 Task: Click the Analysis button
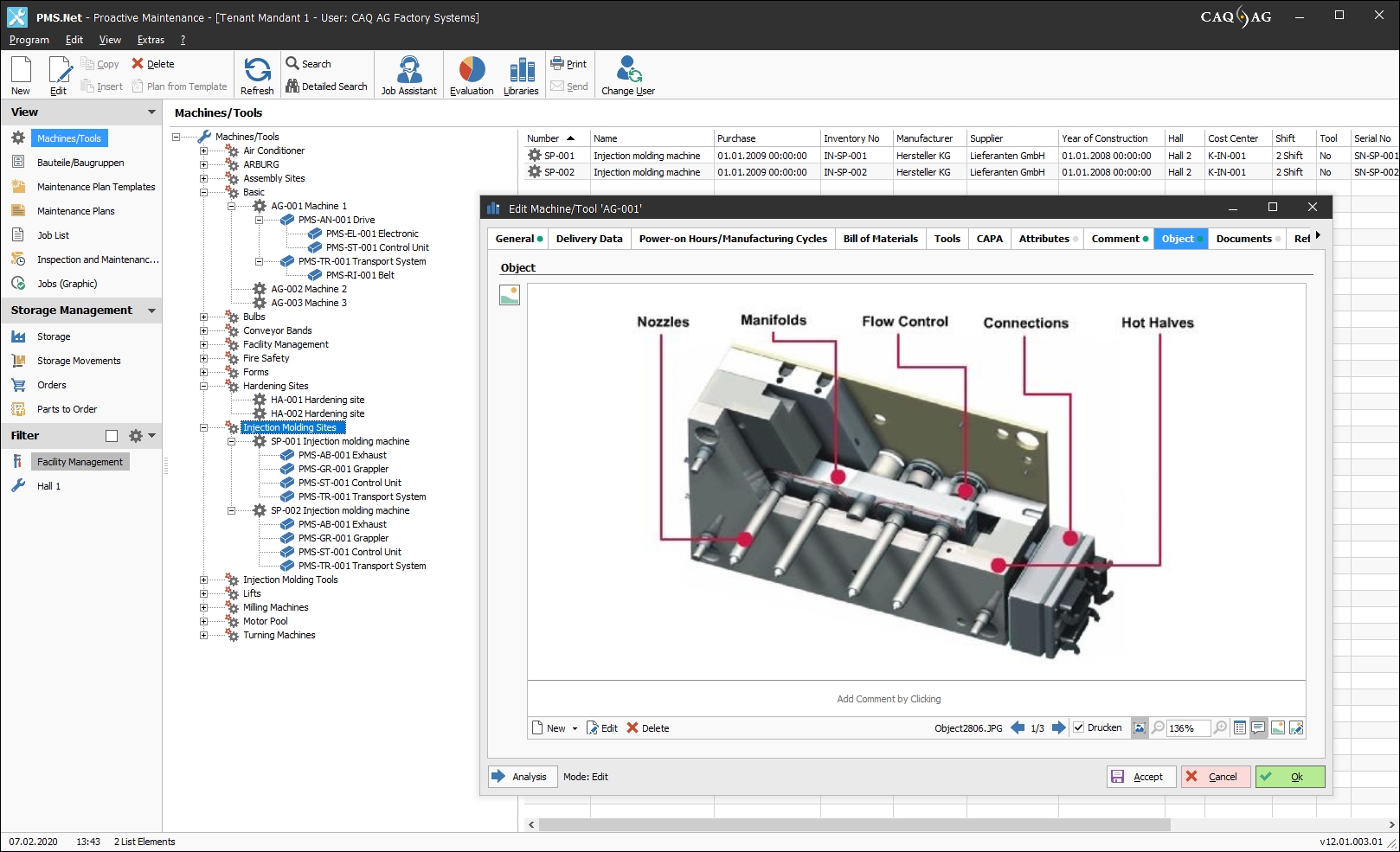pos(522,777)
